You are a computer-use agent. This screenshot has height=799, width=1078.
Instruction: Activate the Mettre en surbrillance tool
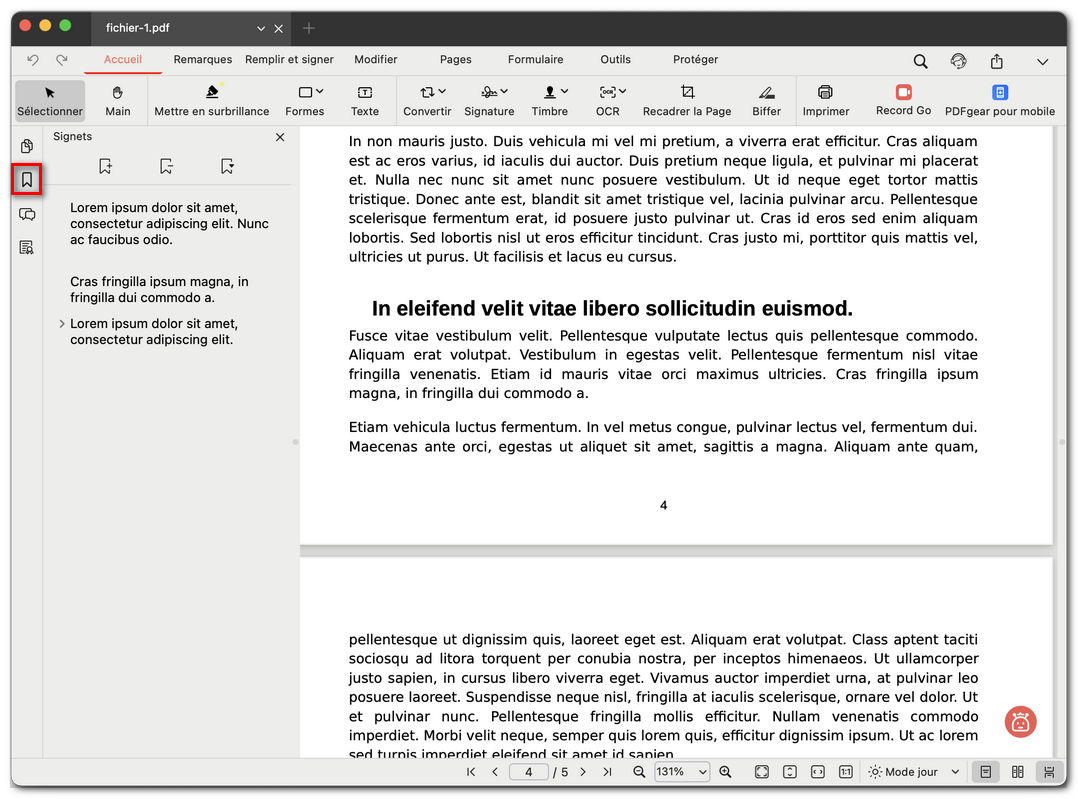tap(212, 100)
